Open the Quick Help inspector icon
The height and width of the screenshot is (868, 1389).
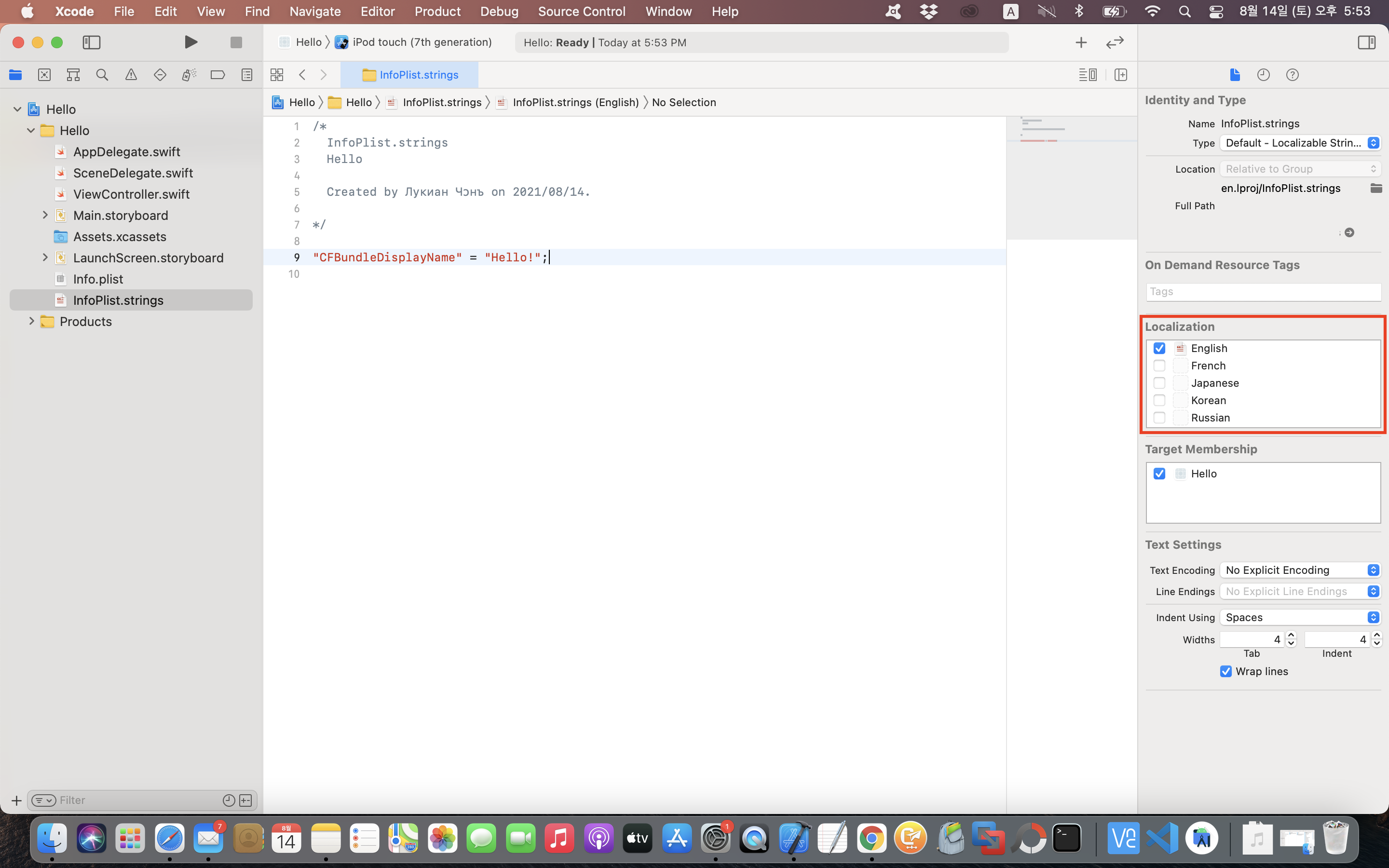[x=1292, y=75]
